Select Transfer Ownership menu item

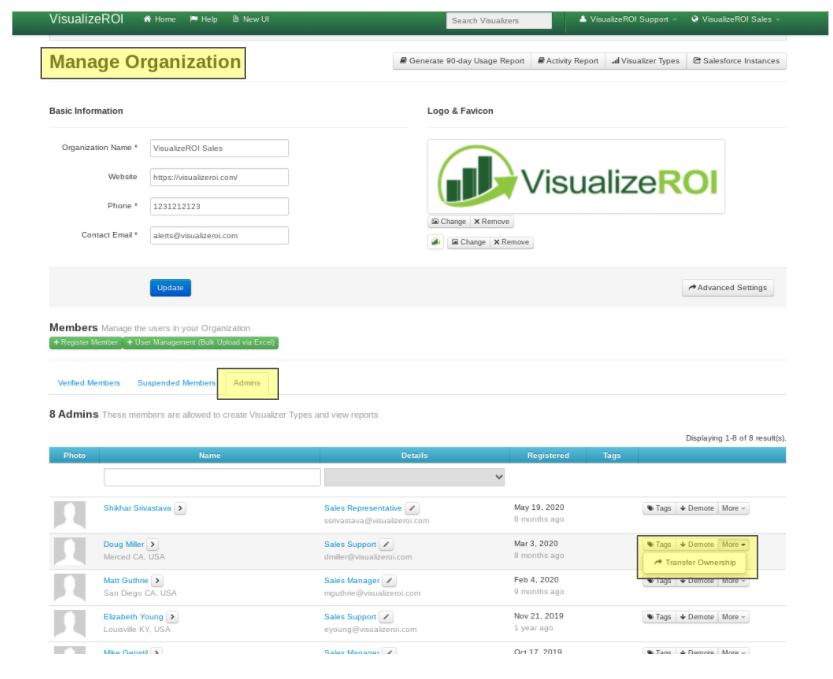tap(695, 563)
